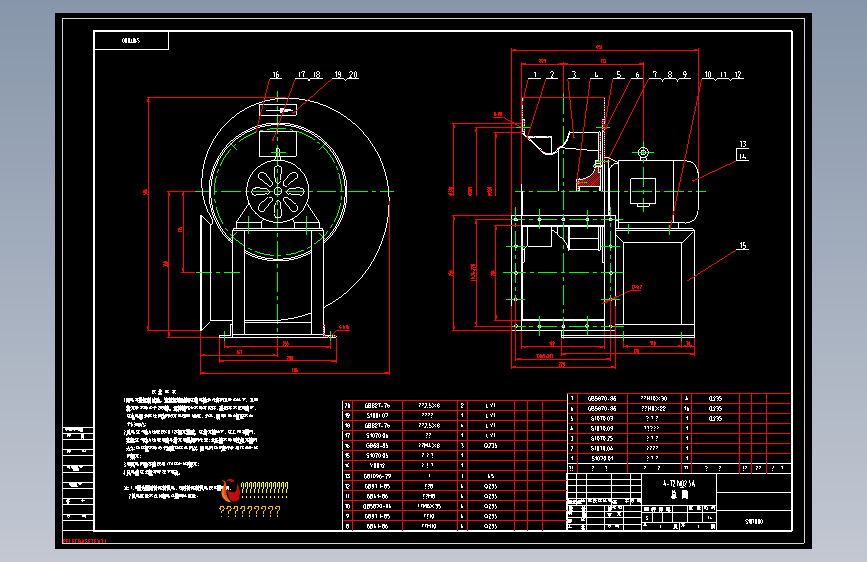Click GB5870-86 in parts list row 7
The width and height of the screenshot is (867, 562).
[602, 398]
